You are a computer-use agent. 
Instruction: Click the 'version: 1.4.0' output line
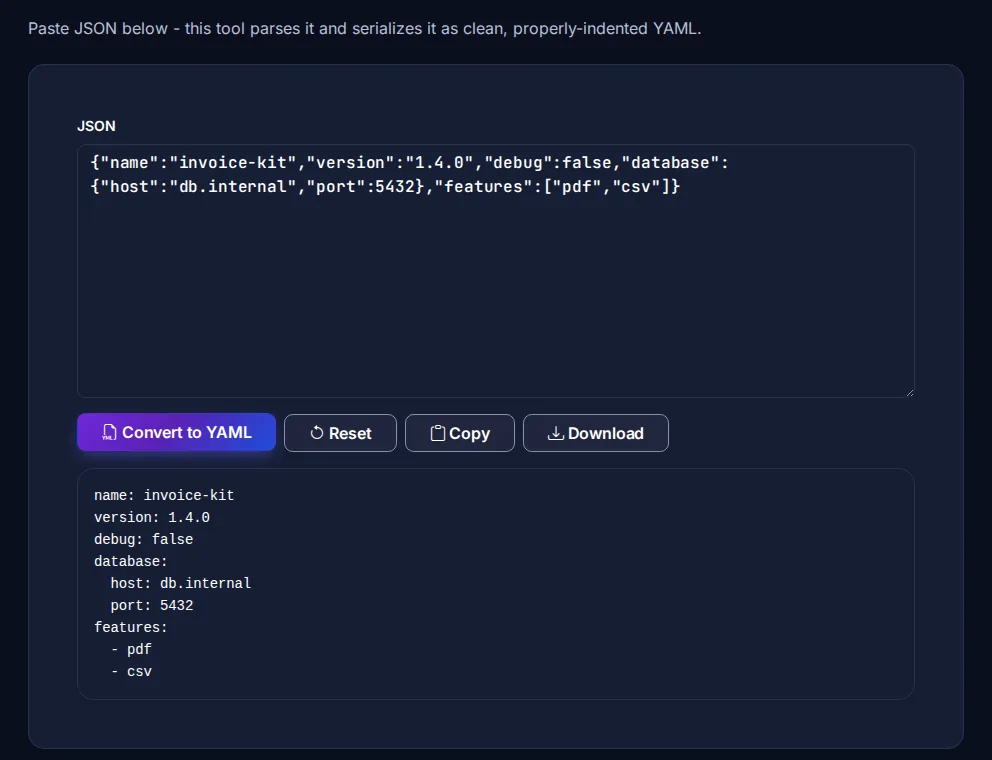point(152,518)
